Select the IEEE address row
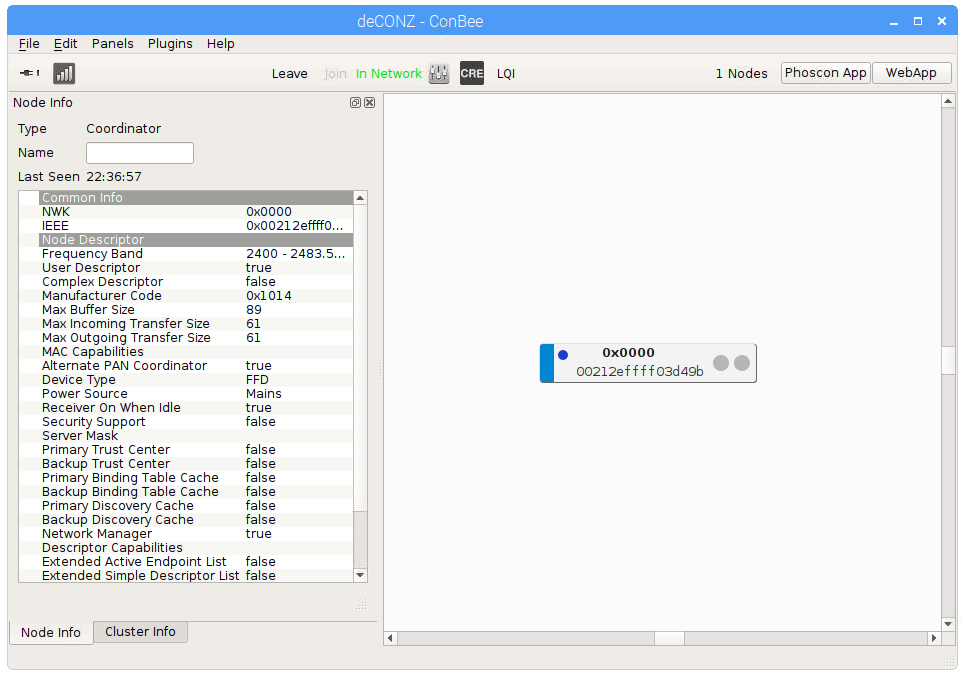The width and height of the screenshot is (964, 675). pyautogui.click(x=186, y=226)
